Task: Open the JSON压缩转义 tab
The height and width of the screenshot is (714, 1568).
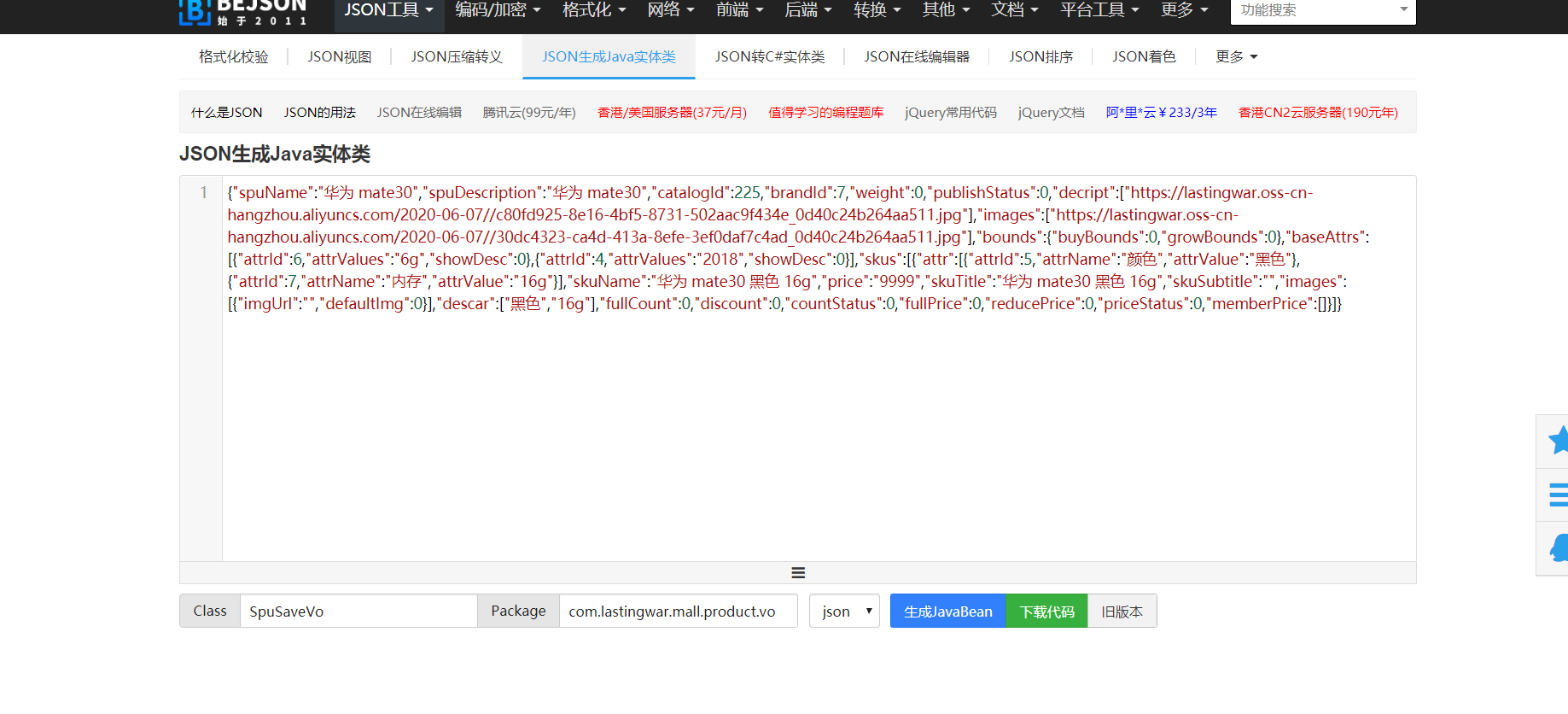Action: point(457,56)
